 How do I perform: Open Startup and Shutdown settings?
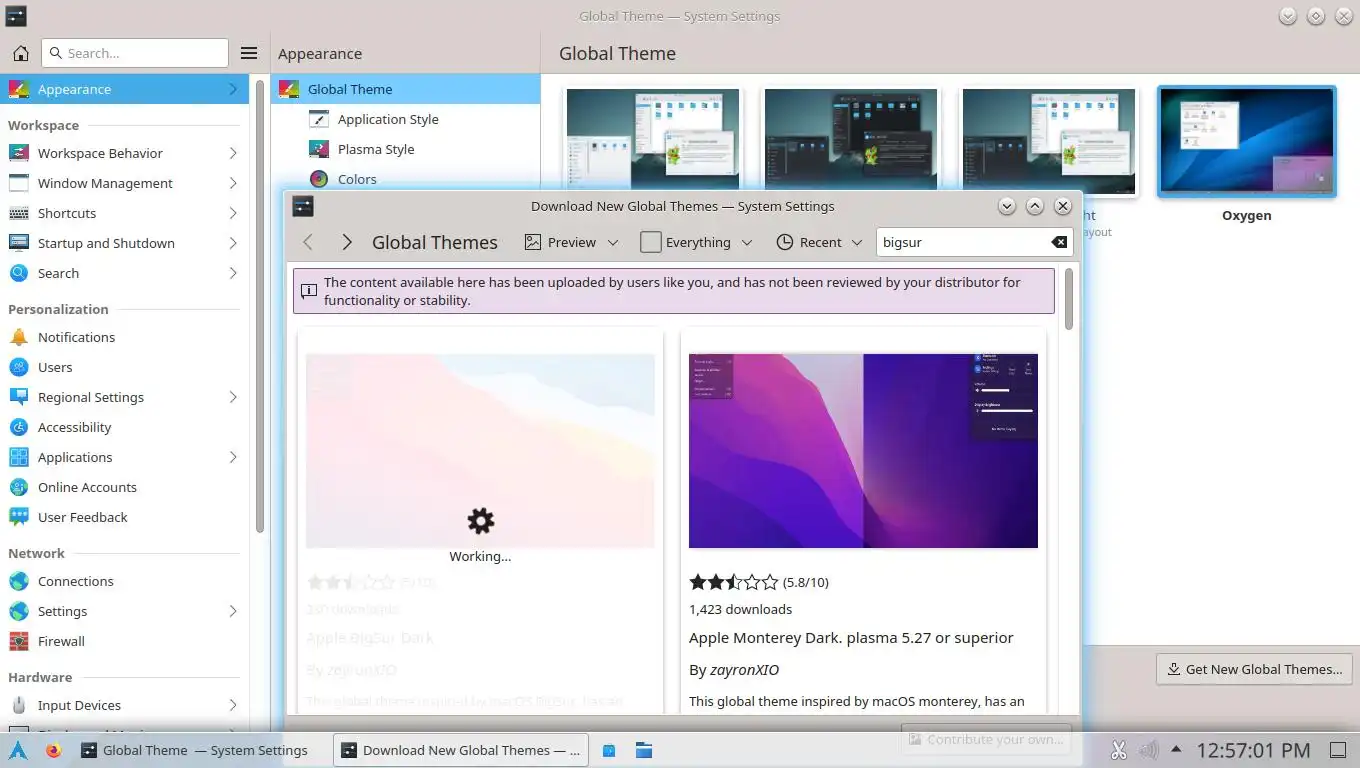pyautogui.click(x=124, y=243)
